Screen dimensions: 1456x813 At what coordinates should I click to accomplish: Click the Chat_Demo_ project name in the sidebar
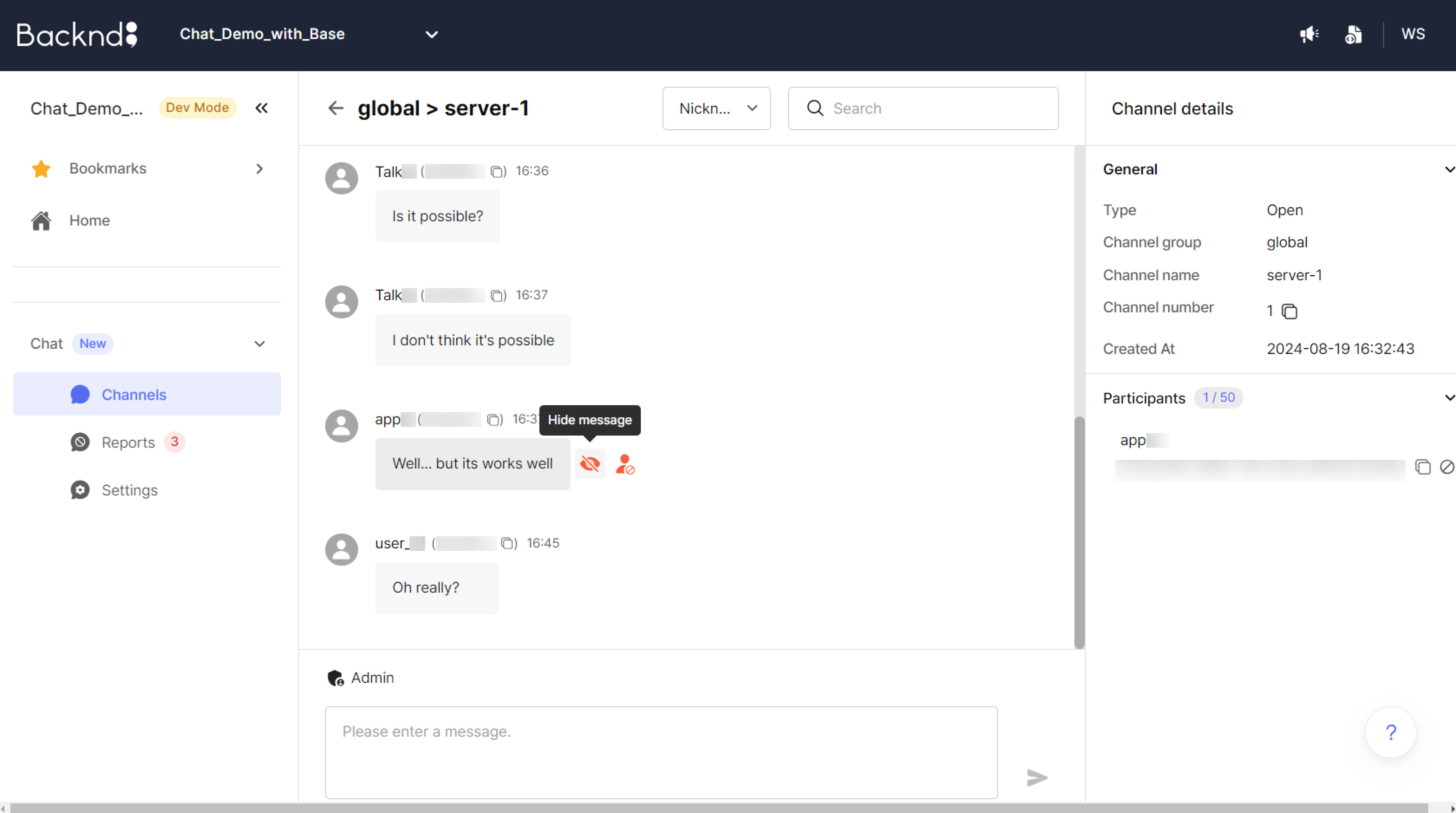[87, 108]
